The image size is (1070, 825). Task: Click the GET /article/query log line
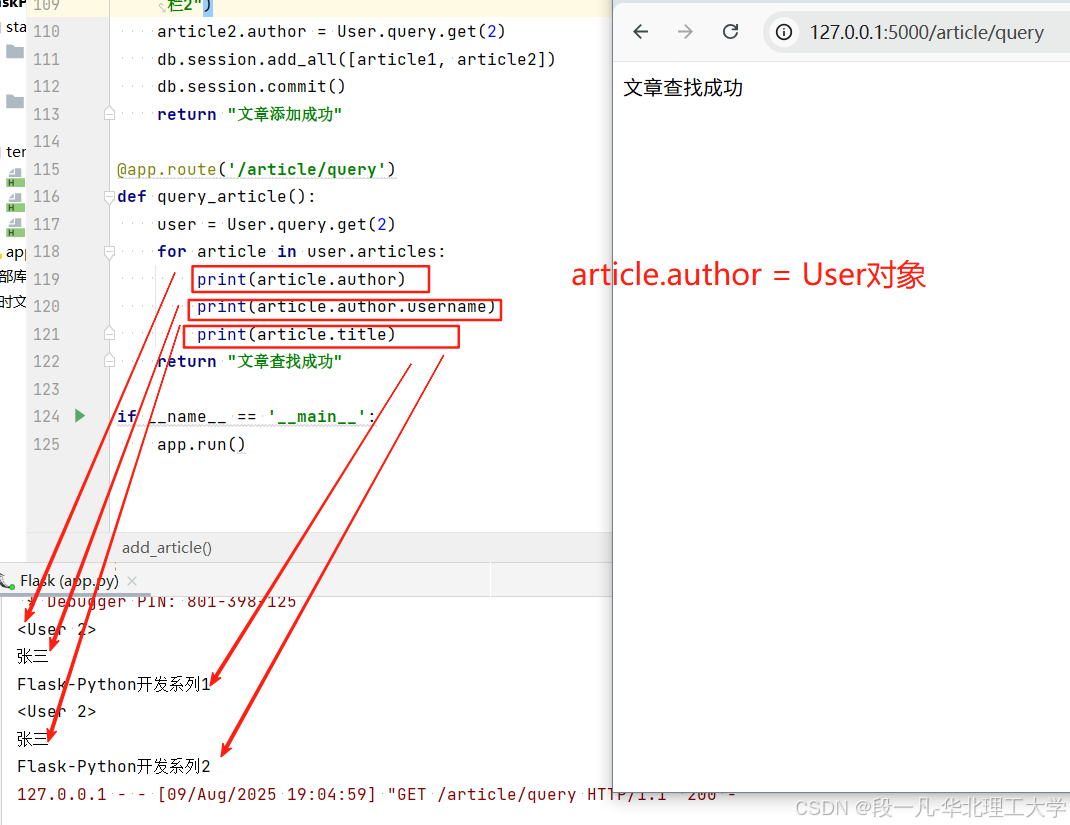pos(375,794)
